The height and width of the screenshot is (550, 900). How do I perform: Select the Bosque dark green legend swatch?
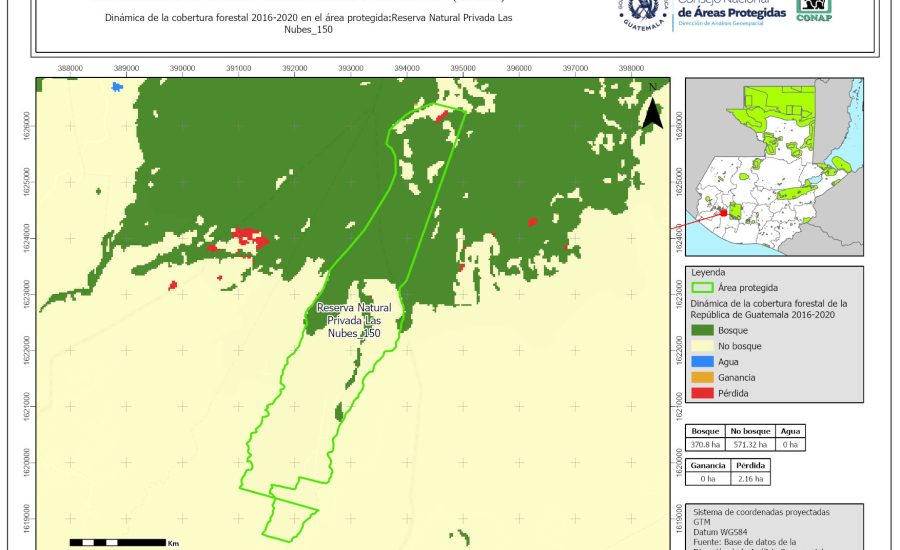tap(702, 330)
